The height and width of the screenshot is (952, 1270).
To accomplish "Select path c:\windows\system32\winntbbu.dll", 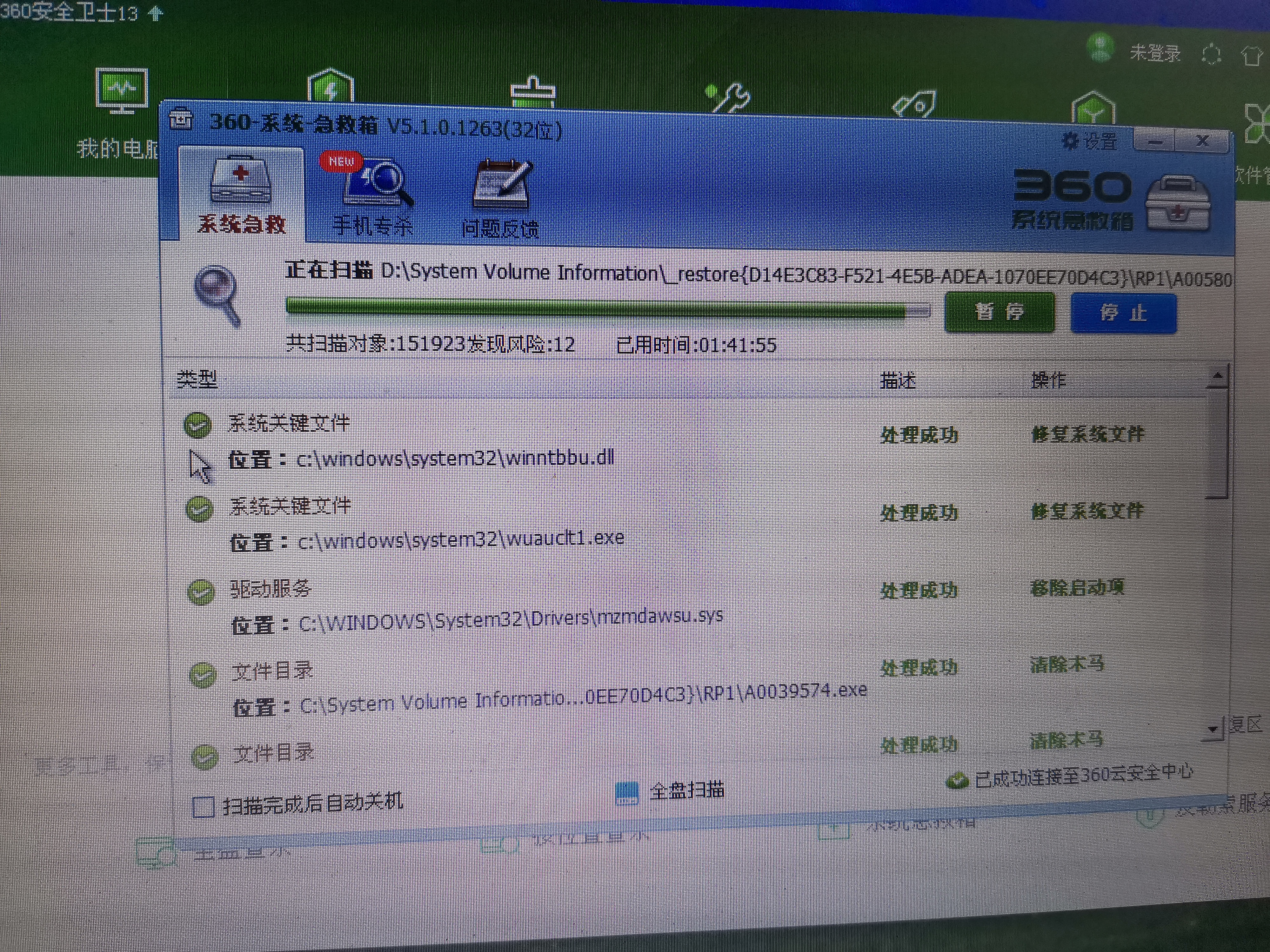I will coord(455,459).
